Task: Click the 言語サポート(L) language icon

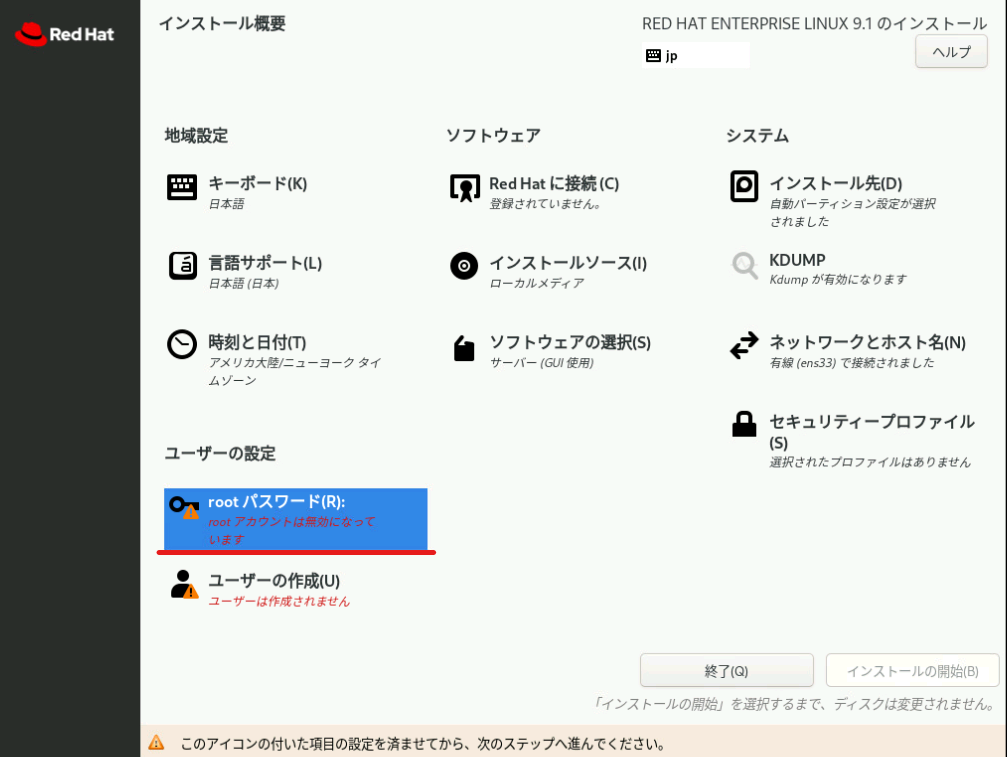Action: point(182,266)
